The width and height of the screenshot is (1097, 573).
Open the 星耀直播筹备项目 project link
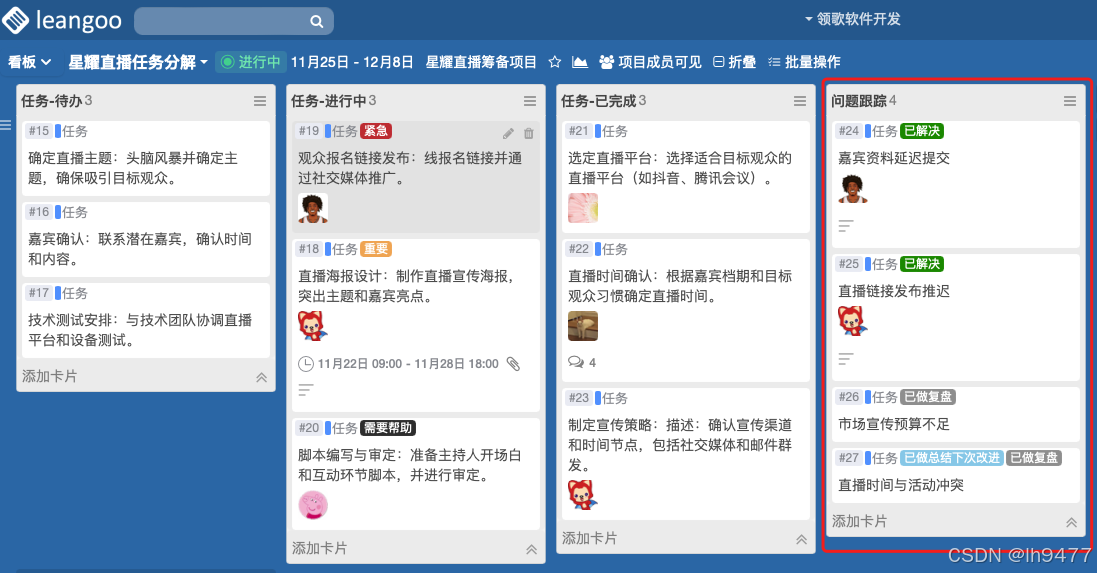(481, 62)
